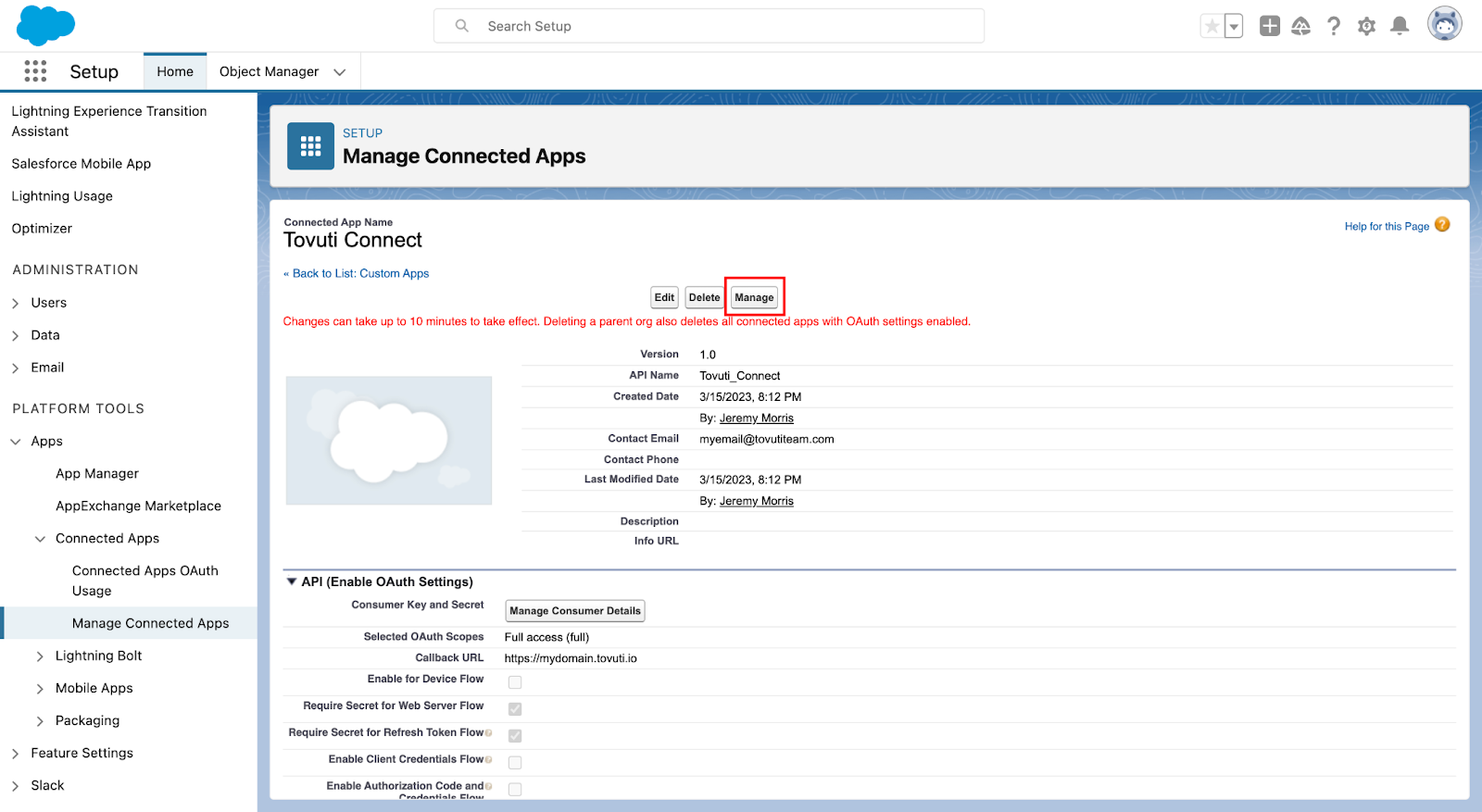This screenshot has width=1482, height=812.
Task: Toggle Enable Client Credentials Flow checkbox
Action: pos(515,763)
